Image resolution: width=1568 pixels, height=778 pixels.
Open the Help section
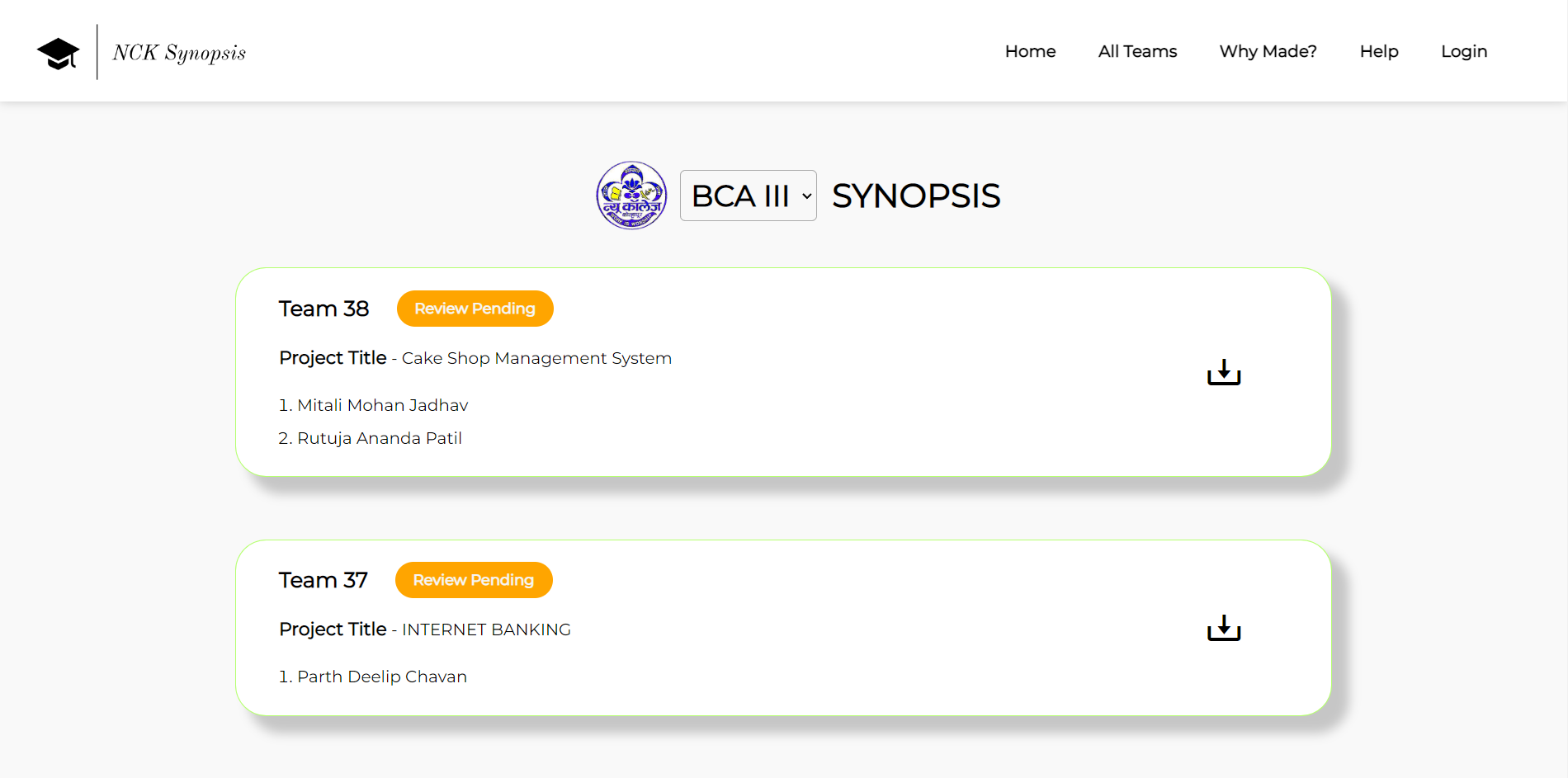point(1377,51)
